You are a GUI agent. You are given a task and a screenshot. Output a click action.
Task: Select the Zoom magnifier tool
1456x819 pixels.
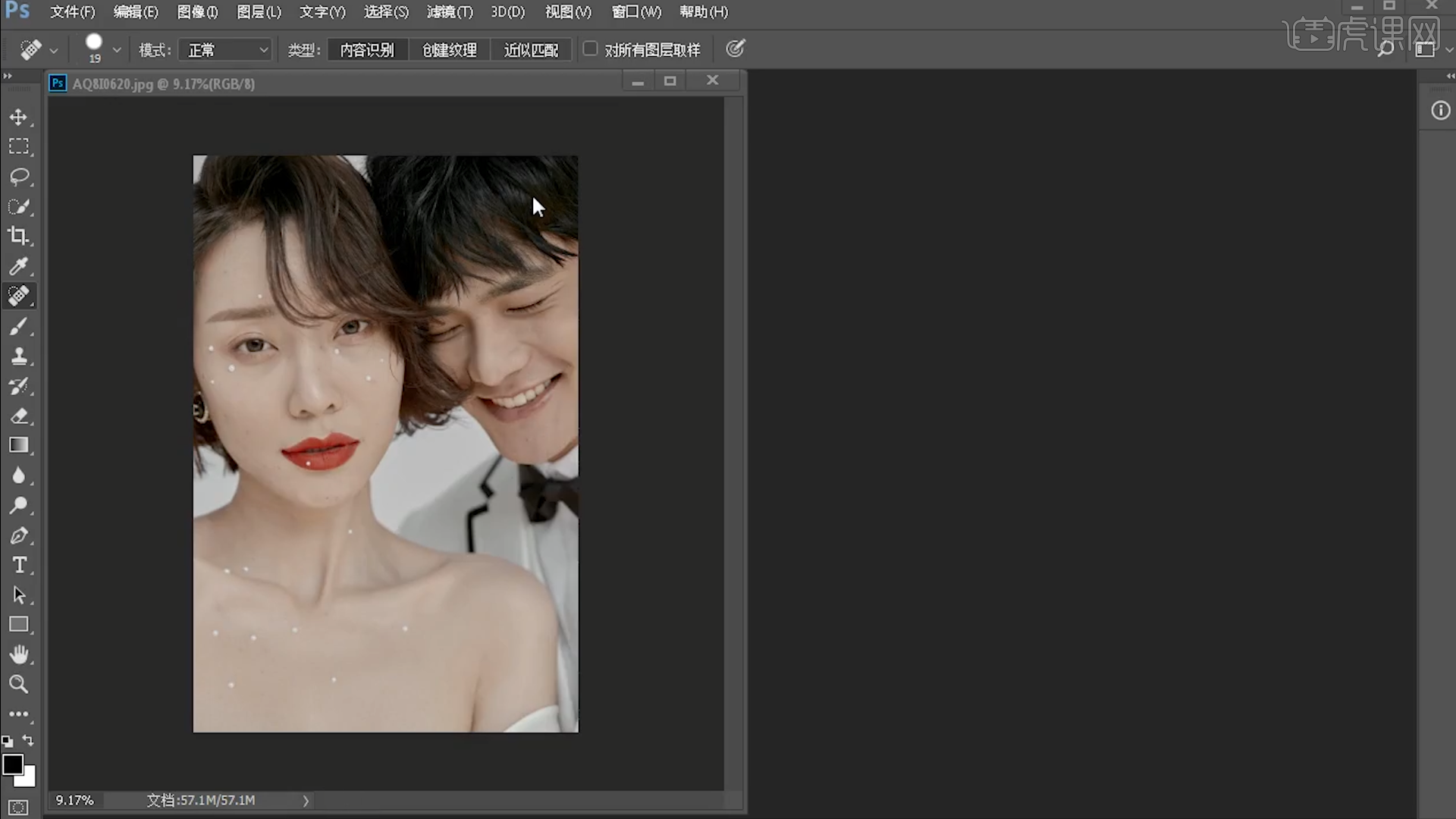[x=18, y=684]
